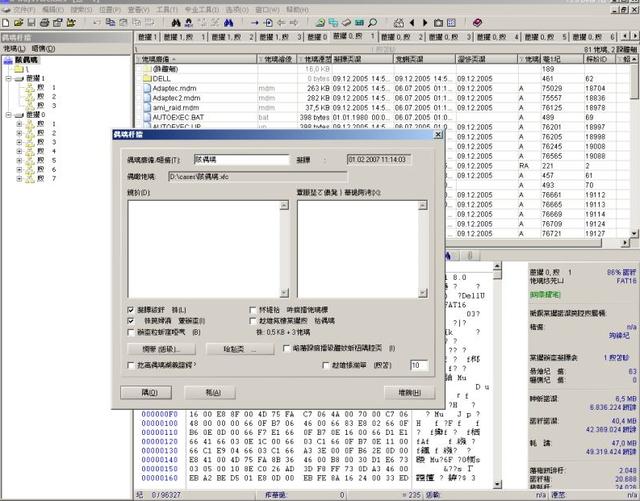This screenshot has height=501, width=640.
Task: Collapse the disk 1 node in case tree
Action: [x=9, y=78]
